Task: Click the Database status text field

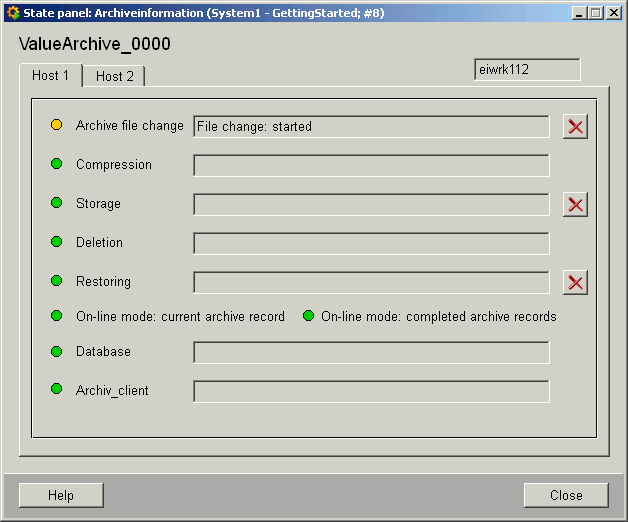Action: pos(371,352)
